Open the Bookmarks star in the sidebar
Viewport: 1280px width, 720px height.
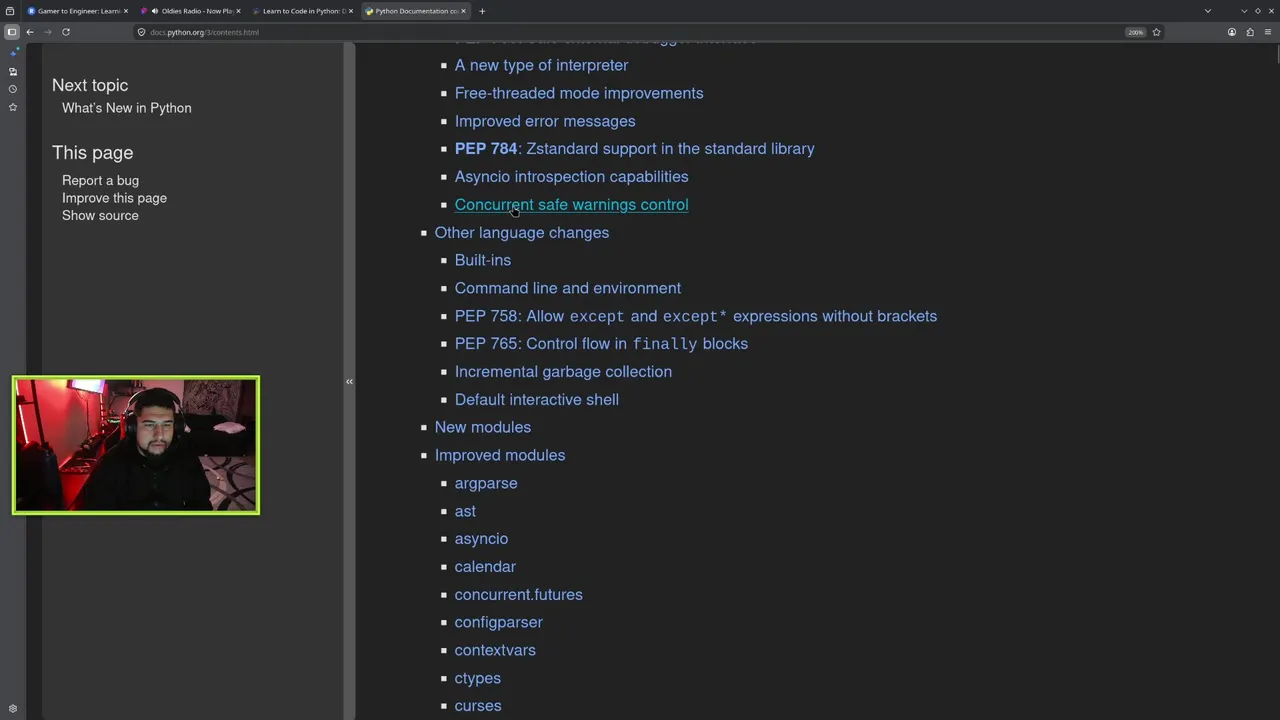[13, 107]
